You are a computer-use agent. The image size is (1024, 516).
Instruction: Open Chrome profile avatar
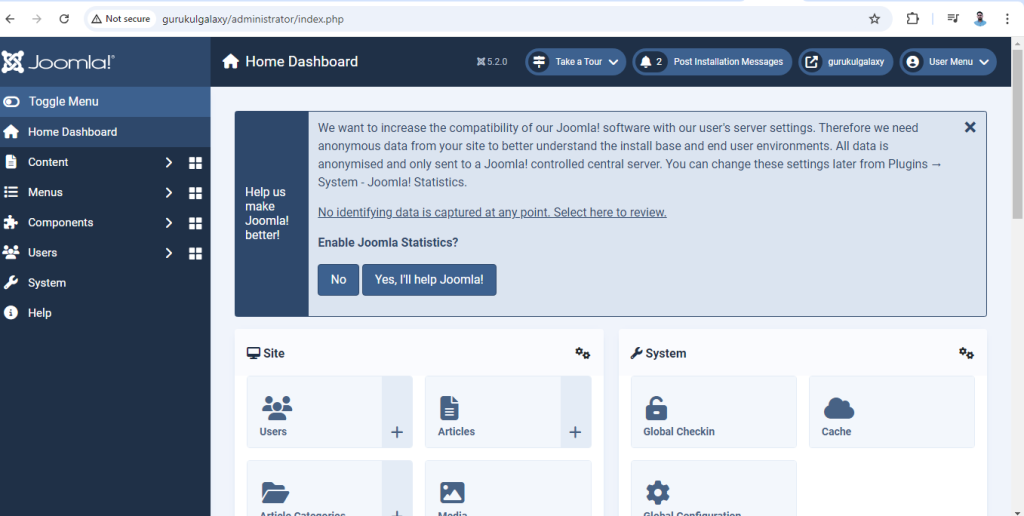click(x=980, y=19)
